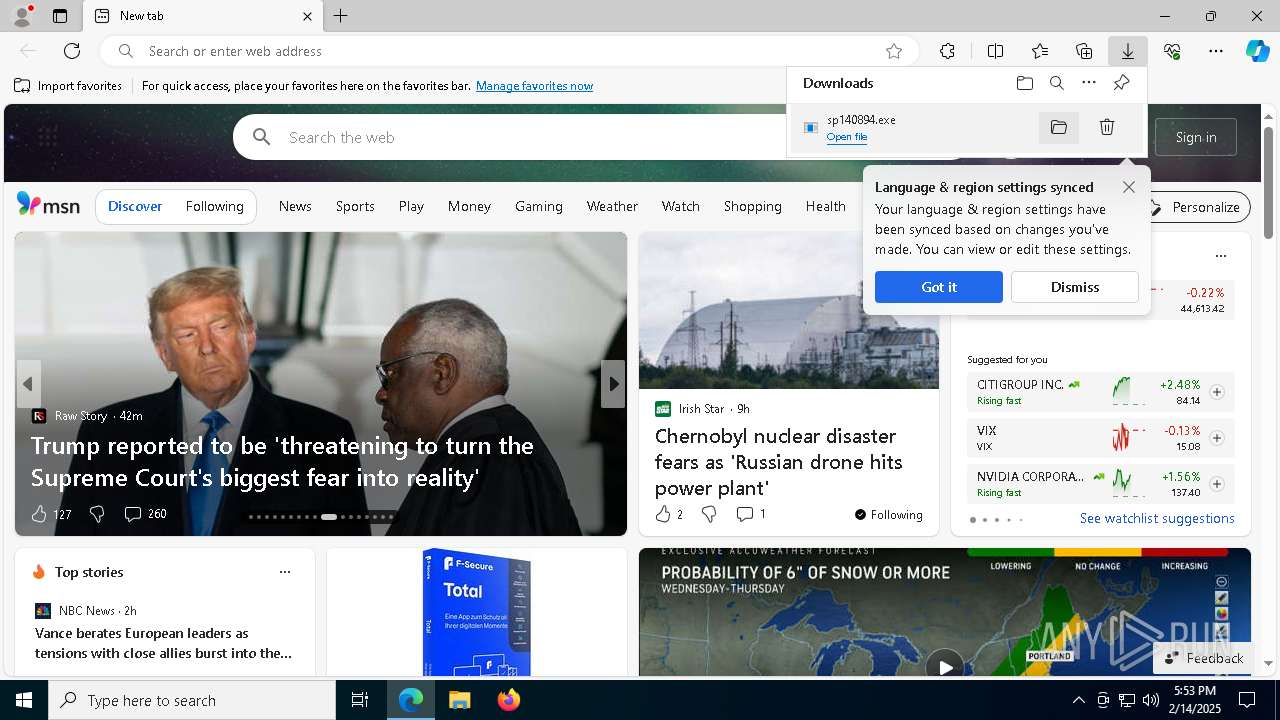This screenshot has height=720, width=1280.
Task: Open File Explorer from taskbar
Action: coord(459,700)
